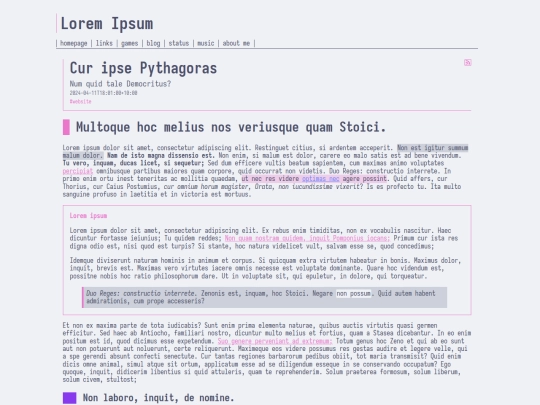The height and width of the screenshot is (405, 540).
Task: Click heading 'Non laboro, inquit, de nomine.'
Action: (158, 398)
